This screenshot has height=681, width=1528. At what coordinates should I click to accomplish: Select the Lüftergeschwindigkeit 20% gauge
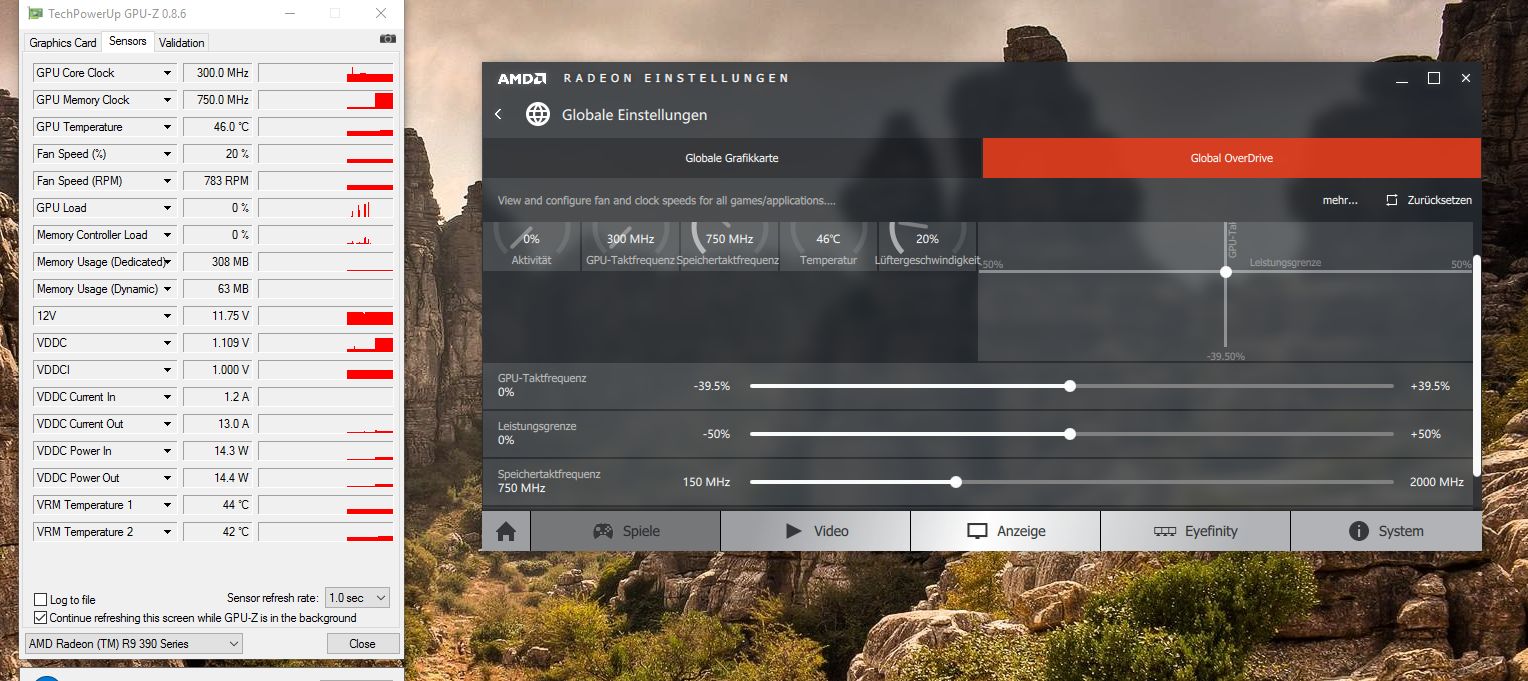pos(927,246)
